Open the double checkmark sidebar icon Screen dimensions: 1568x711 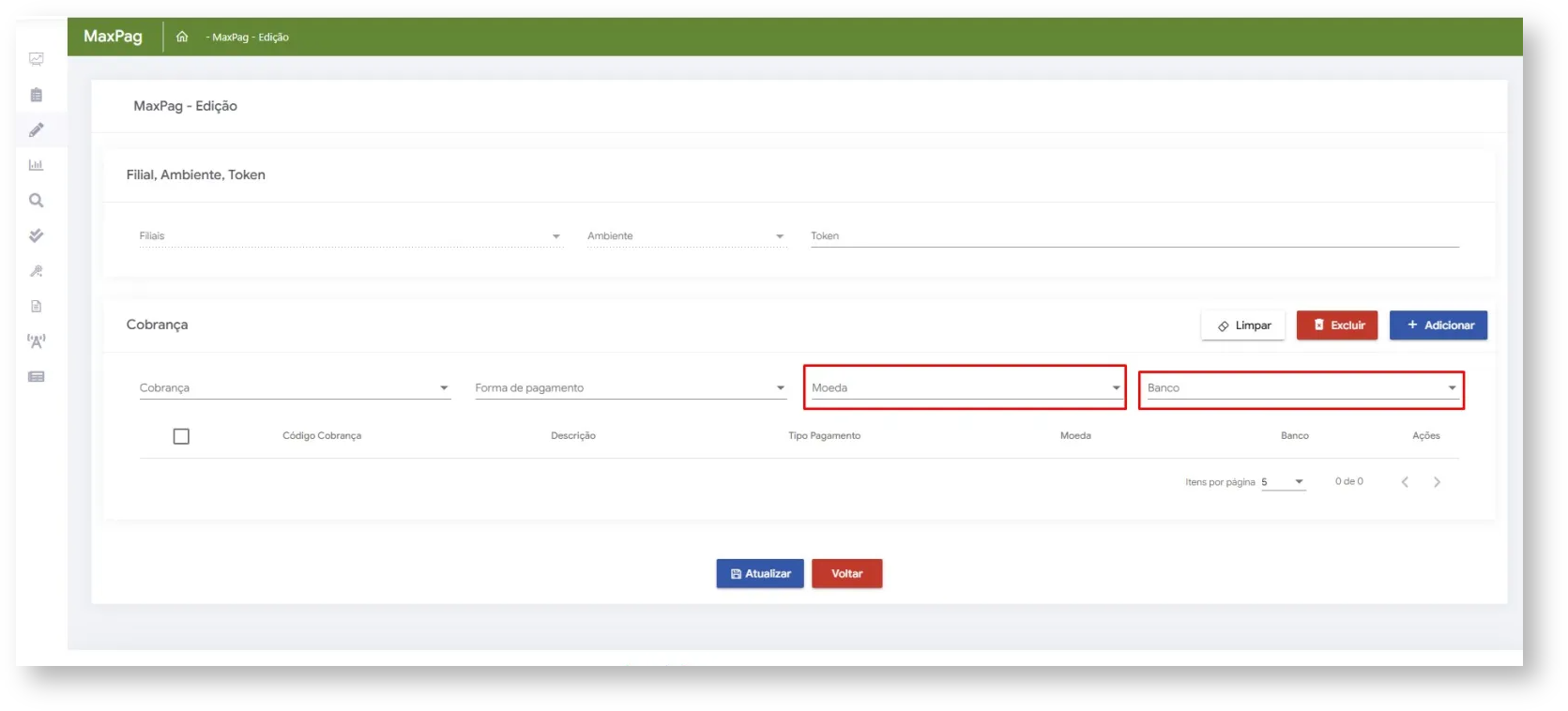pos(37,235)
